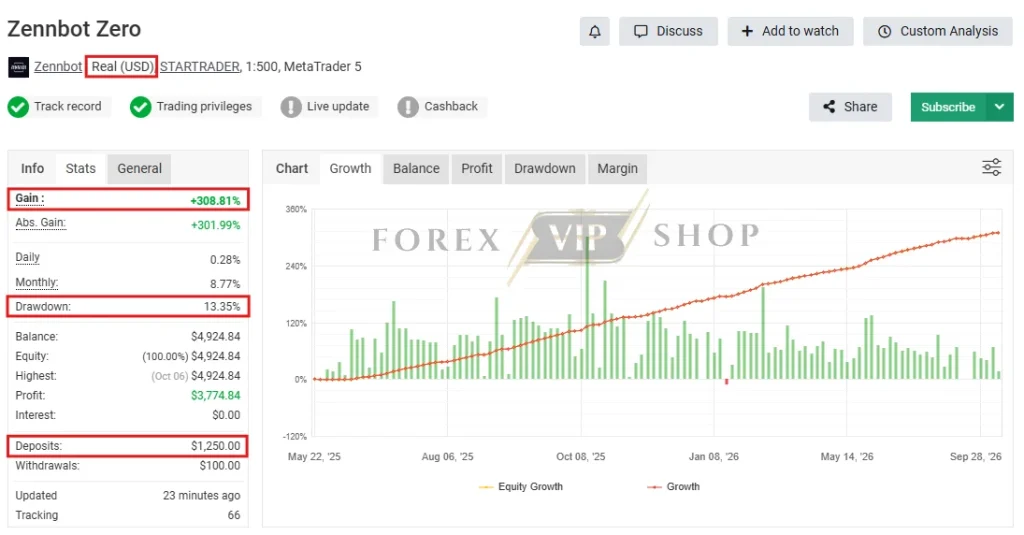
Task: Subscribe to Zennbot Zero
Action: click(x=948, y=107)
